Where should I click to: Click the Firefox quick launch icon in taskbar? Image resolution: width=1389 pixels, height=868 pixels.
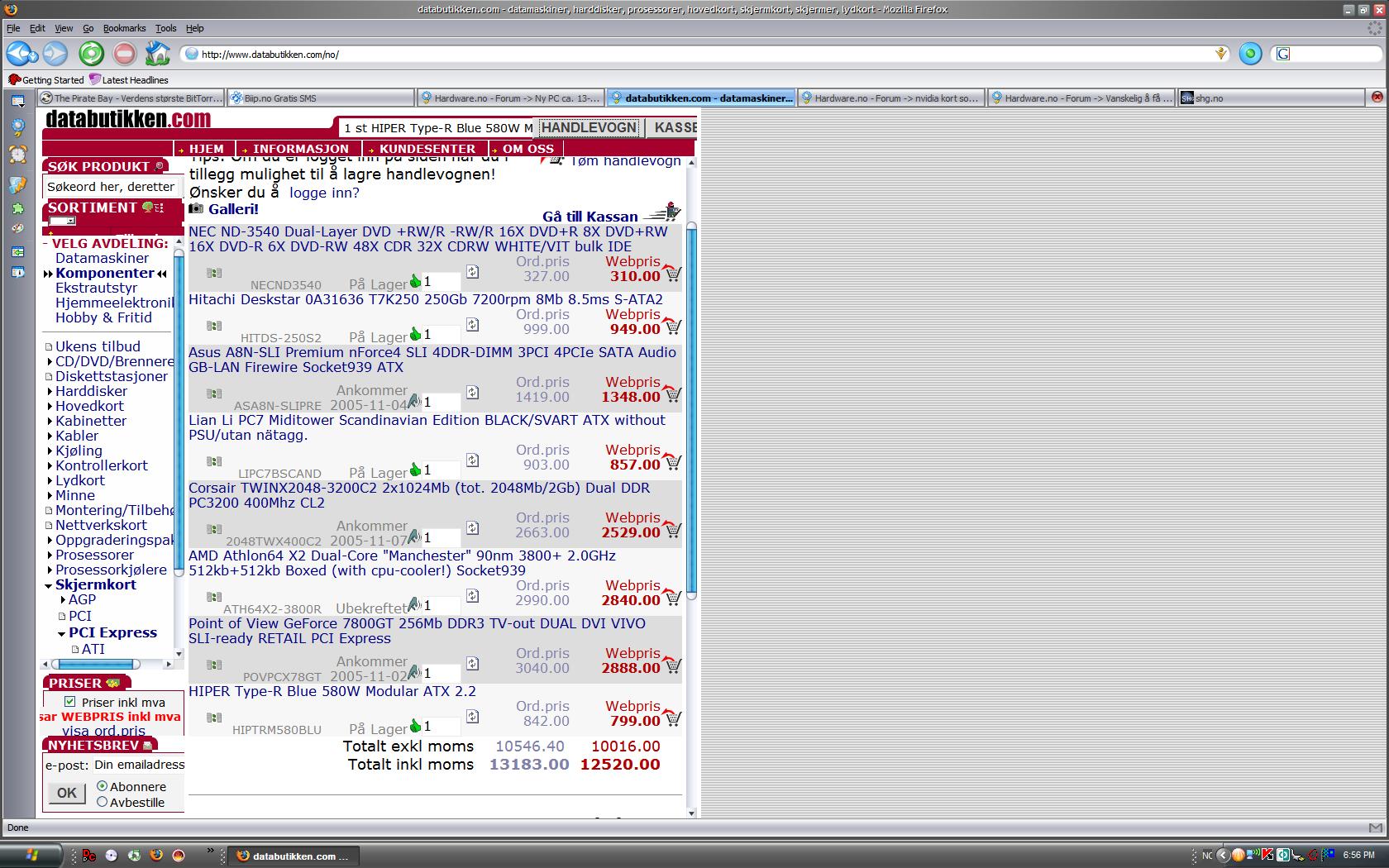click(x=156, y=856)
